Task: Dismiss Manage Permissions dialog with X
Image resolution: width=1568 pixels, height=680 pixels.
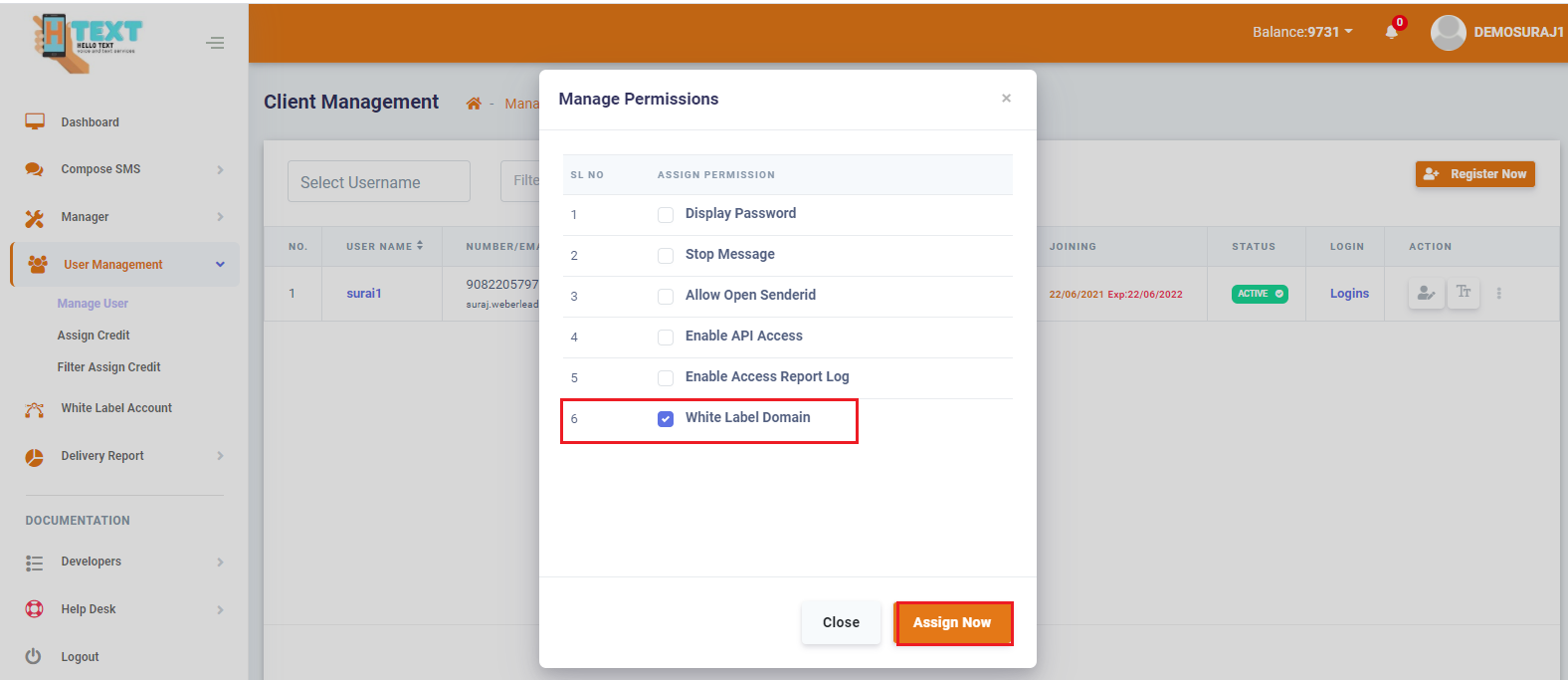Action: coord(1006,99)
